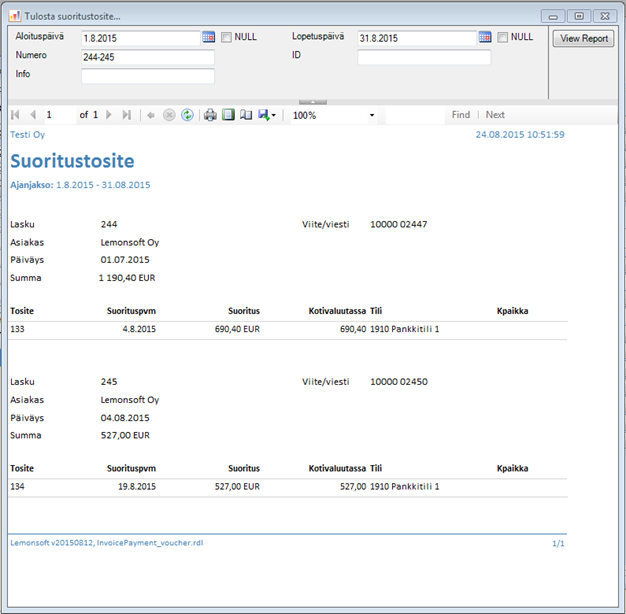Screen dimensions: 626x614
Task: Go to next page of report
Action: click(109, 115)
